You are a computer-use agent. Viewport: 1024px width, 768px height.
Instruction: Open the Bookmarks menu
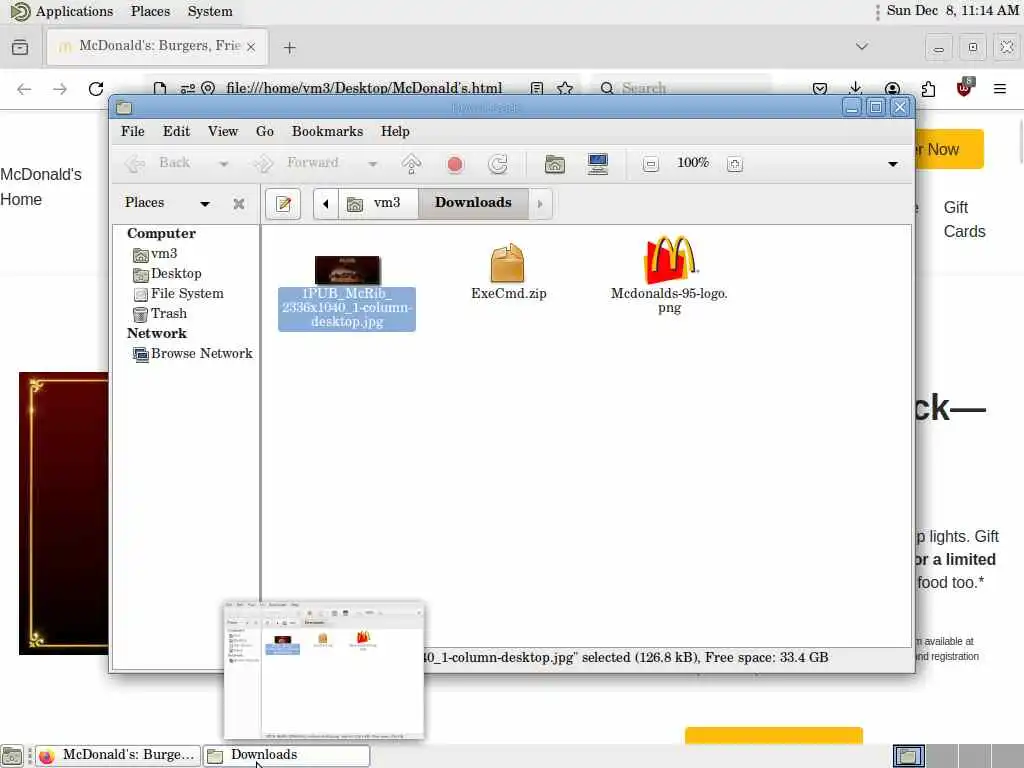tap(327, 131)
